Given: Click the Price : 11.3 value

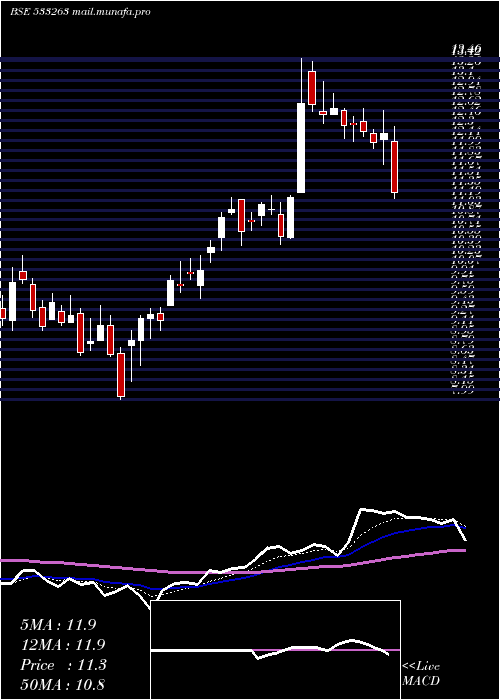Looking at the screenshot, I should 63,665.
